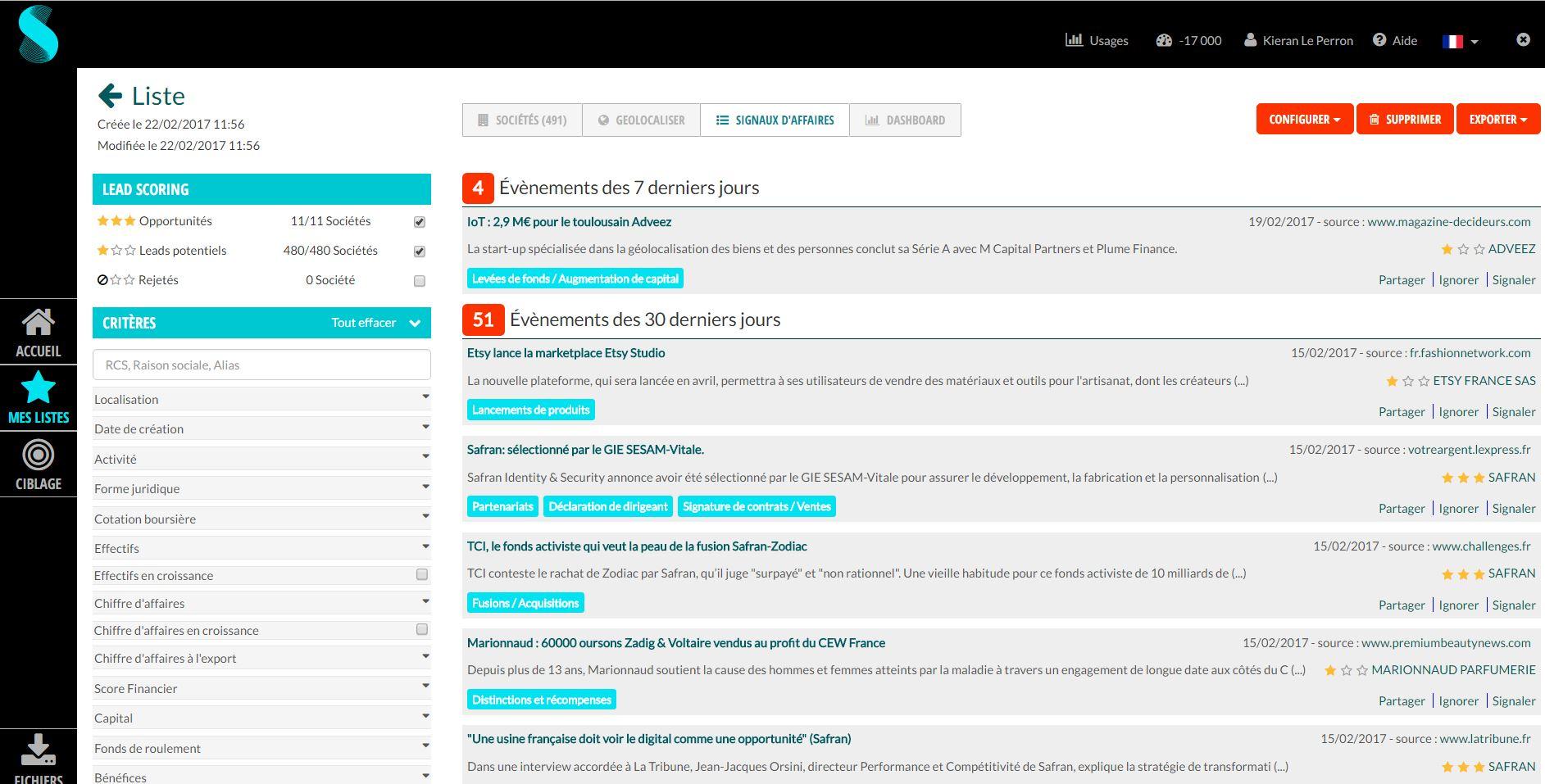Open the Ciblage targeting panel
The width and height of the screenshot is (1545, 784).
point(38,464)
